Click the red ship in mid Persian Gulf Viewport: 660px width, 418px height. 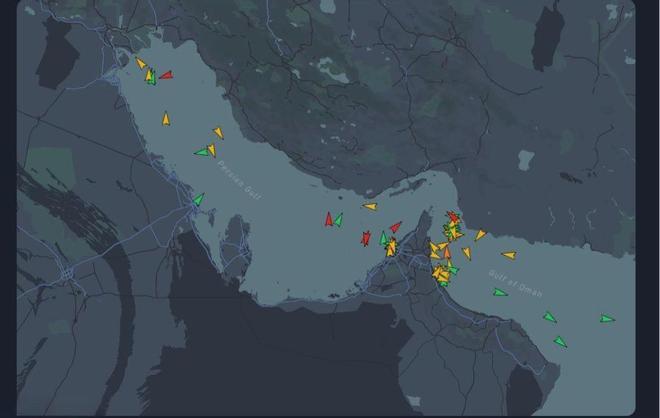tap(328, 220)
